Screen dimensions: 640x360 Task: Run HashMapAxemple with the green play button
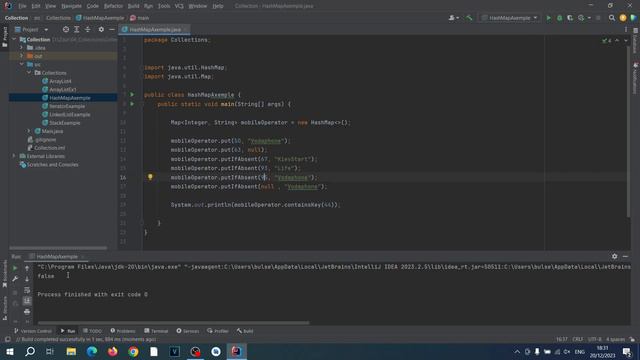549,18
